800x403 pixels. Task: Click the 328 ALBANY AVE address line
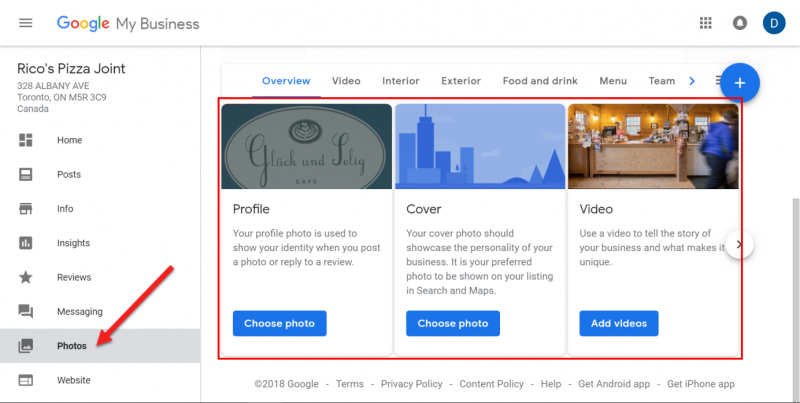point(53,86)
